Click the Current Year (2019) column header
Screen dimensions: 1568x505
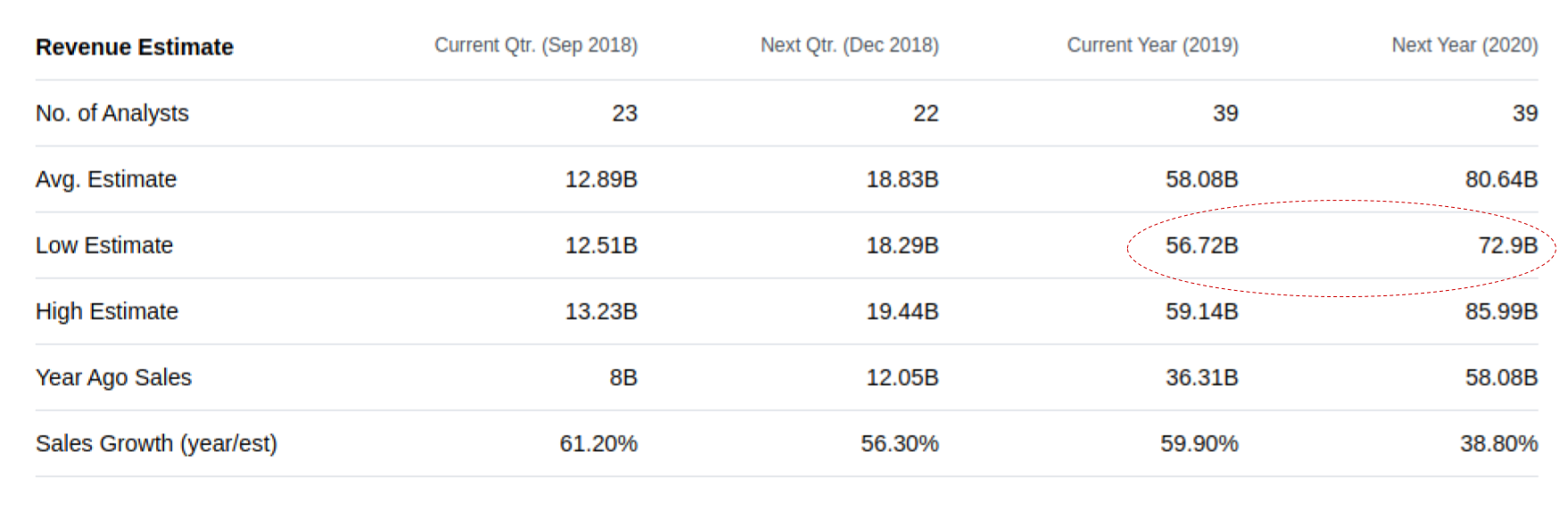coord(1152,46)
